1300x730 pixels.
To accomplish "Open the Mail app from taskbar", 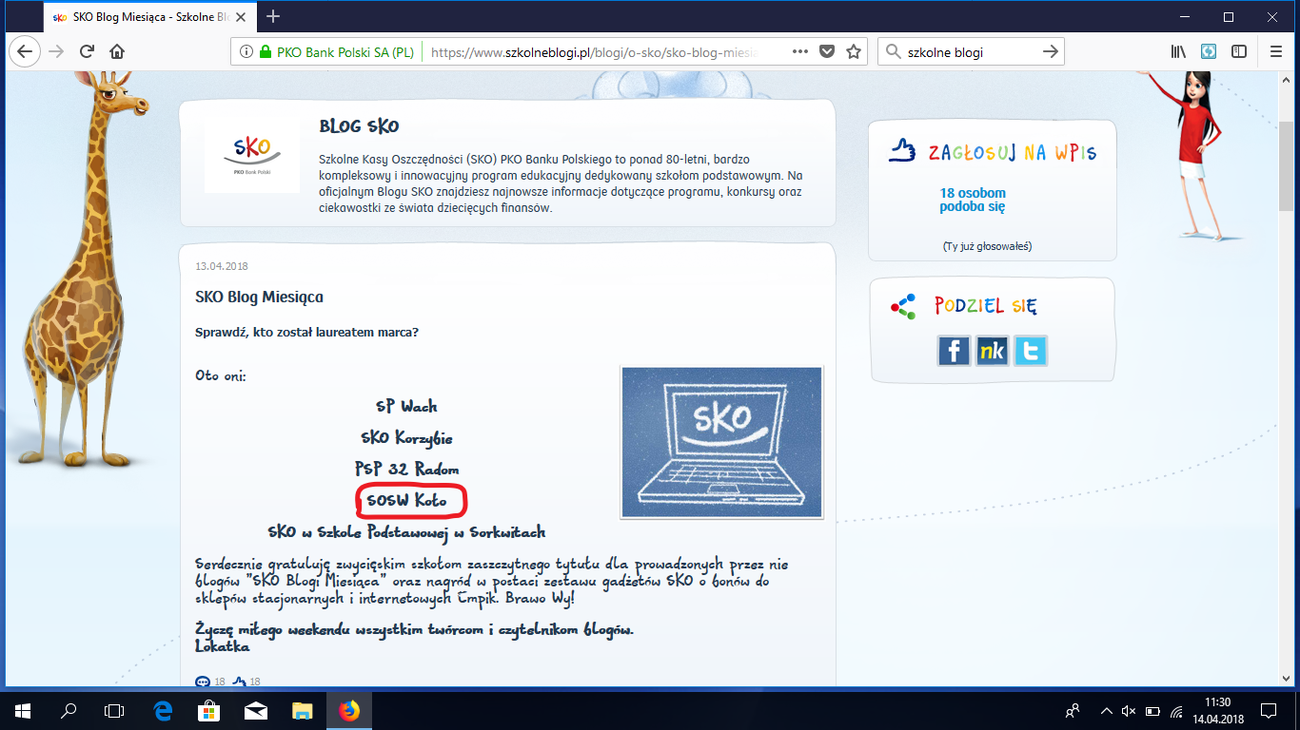I will 256,711.
